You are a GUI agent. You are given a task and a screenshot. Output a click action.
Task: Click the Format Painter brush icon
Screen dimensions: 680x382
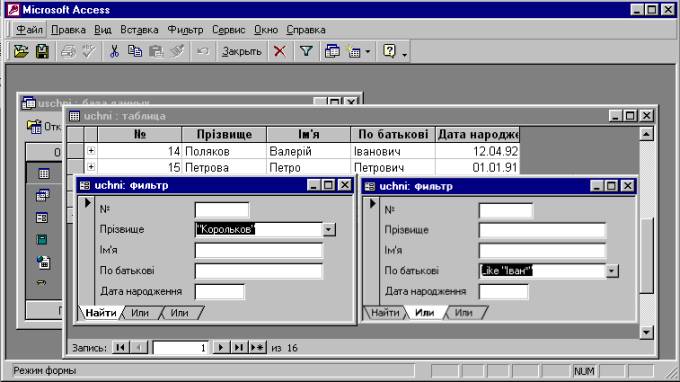point(177,51)
